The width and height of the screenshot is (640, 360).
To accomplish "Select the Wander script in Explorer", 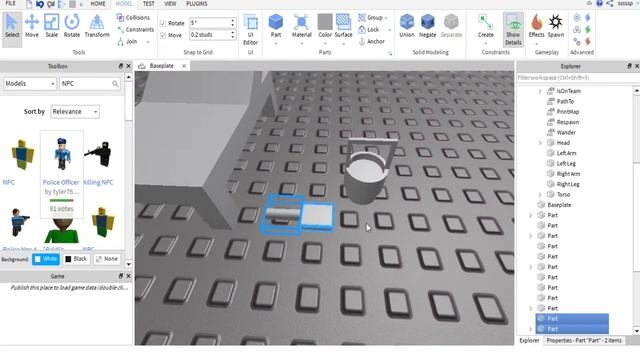I will tap(566, 132).
